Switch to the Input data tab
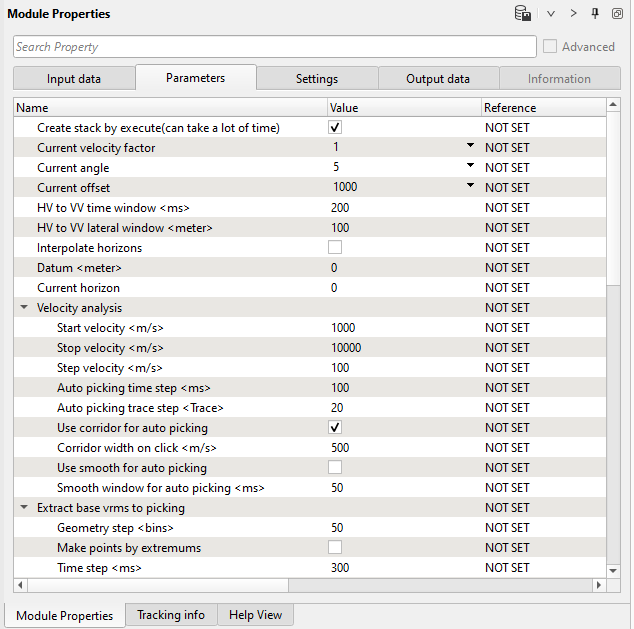The image size is (634, 629). pos(74,79)
